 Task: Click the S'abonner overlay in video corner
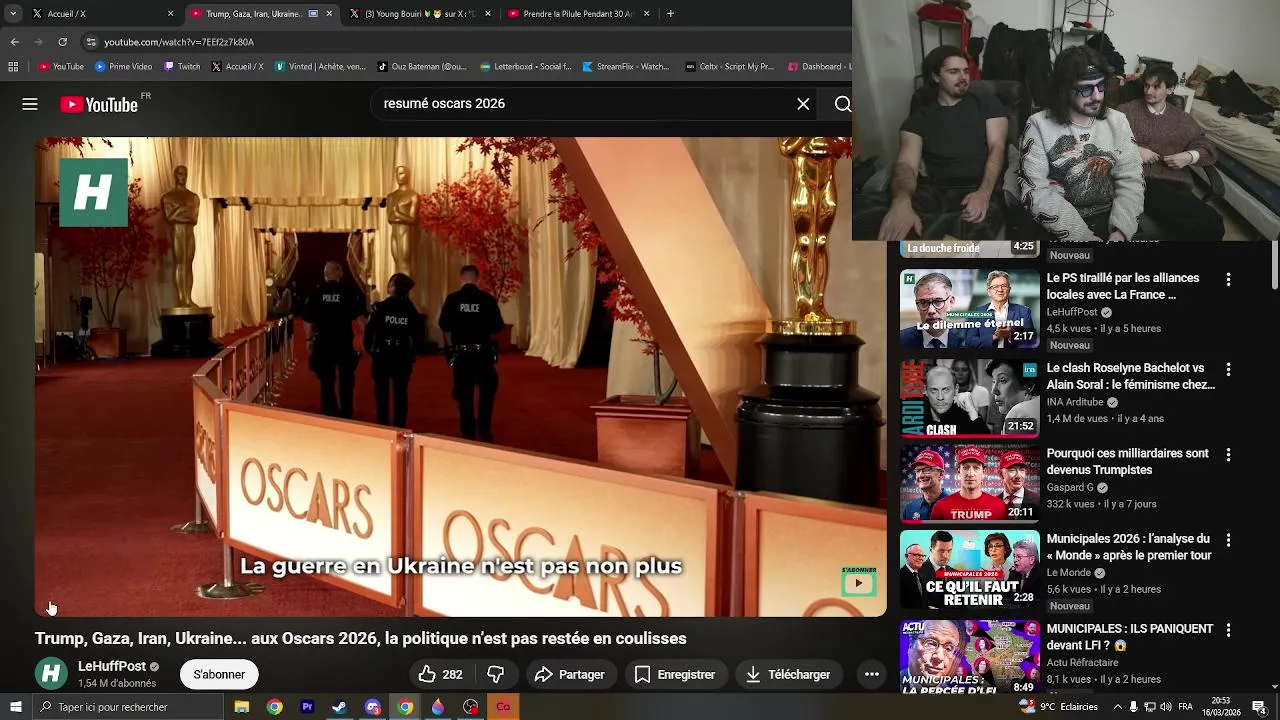pyautogui.click(x=859, y=581)
